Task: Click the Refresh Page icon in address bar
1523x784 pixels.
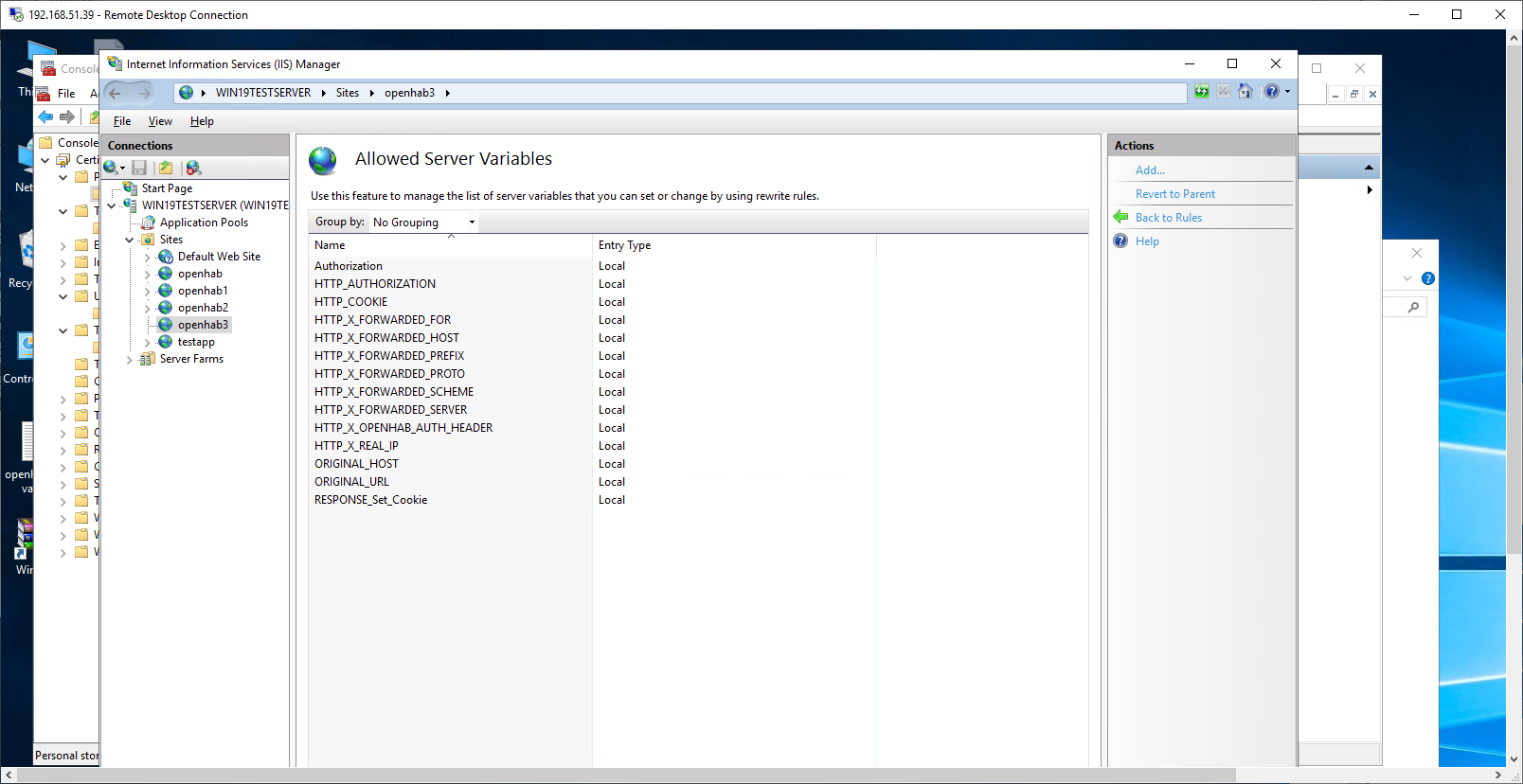Action: point(1201,92)
